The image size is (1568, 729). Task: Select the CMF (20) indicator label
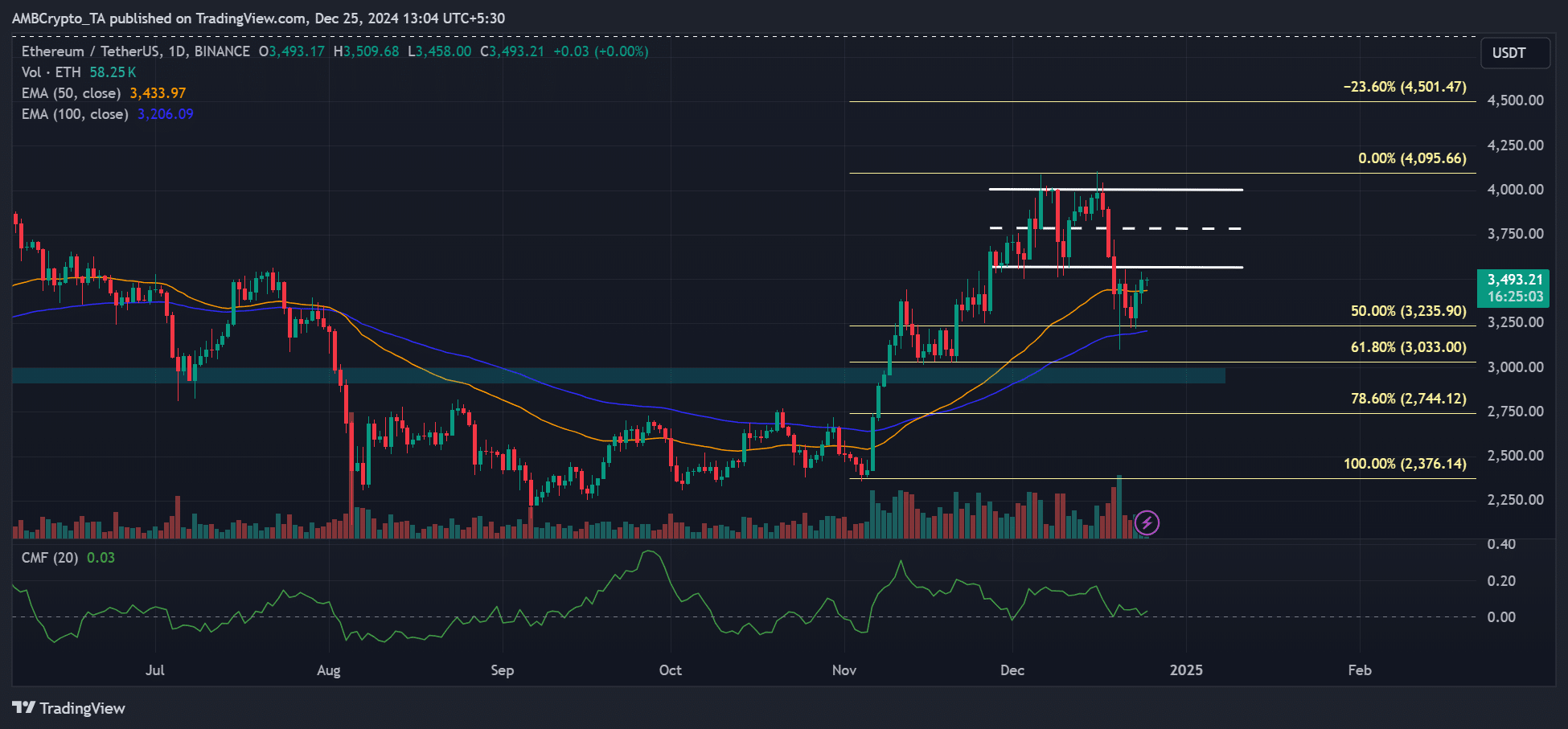point(50,558)
